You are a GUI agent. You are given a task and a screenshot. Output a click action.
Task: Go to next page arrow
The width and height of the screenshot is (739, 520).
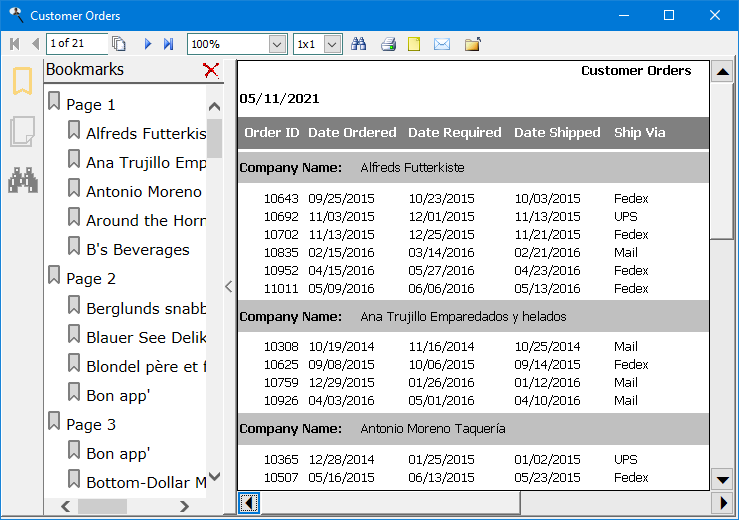coord(148,44)
